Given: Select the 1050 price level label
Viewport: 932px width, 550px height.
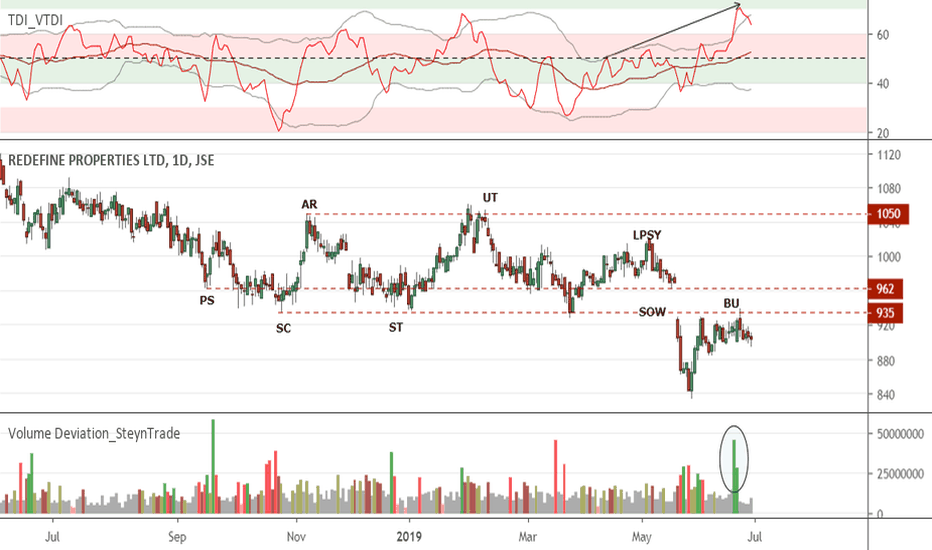Looking at the screenshot, I should (889, 214).
